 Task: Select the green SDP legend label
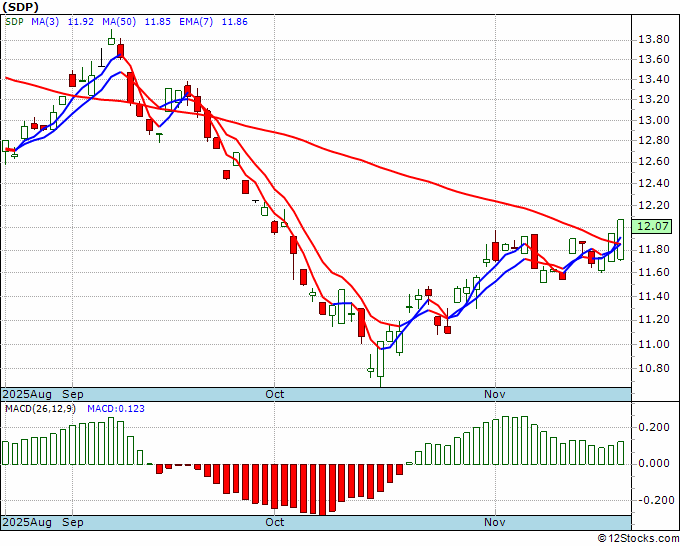14,21
